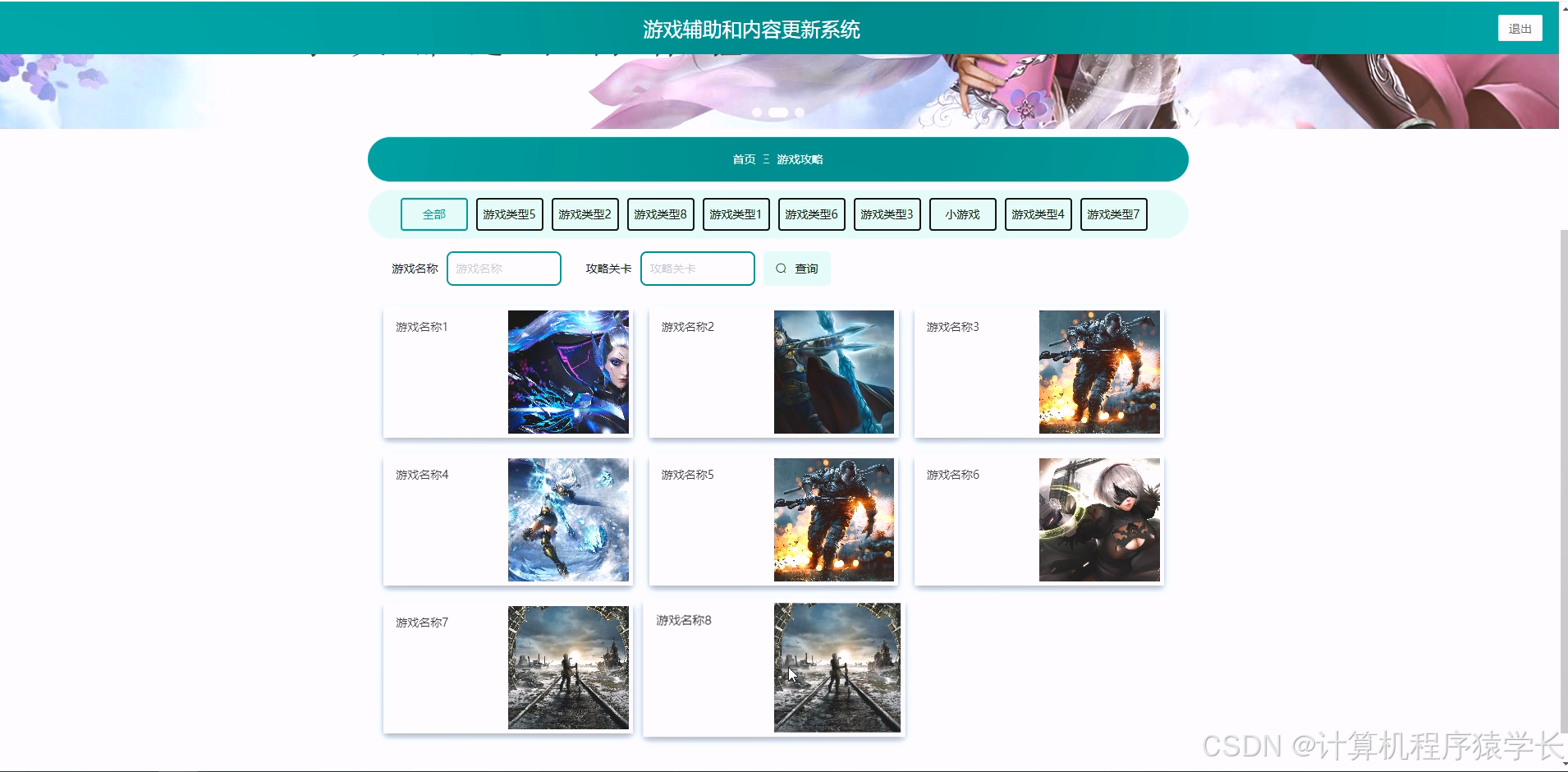Click the 游戏名称1 title text
Viewport: 1568px width, 772px height.
(x=422, y=327)
